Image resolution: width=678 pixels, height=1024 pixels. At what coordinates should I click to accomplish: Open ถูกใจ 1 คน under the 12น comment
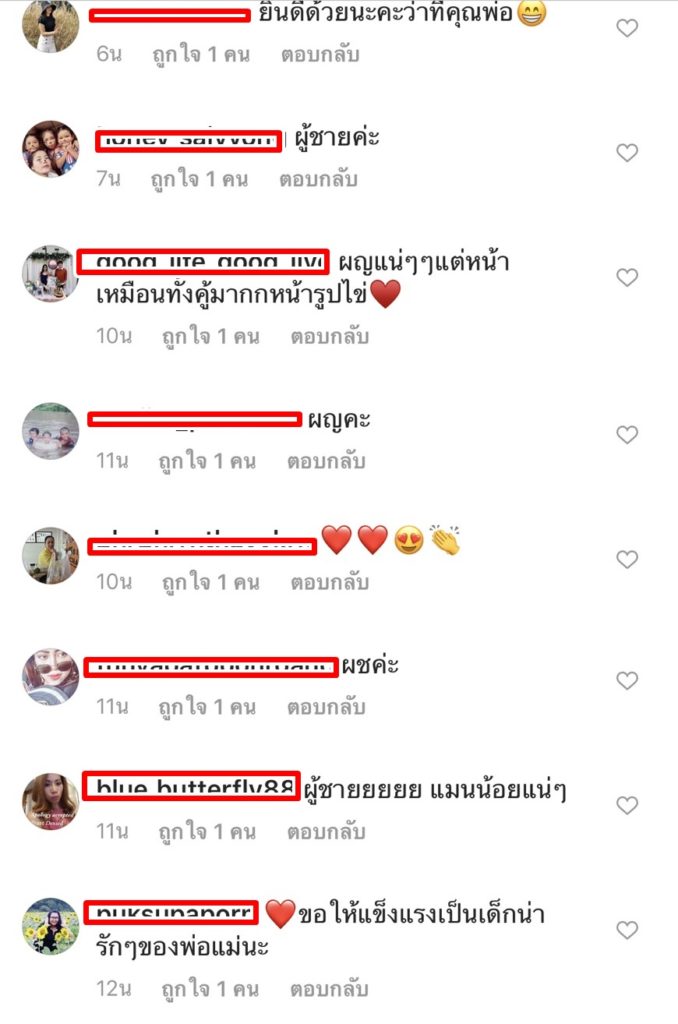pyautogui.click(x=210, y=989)
